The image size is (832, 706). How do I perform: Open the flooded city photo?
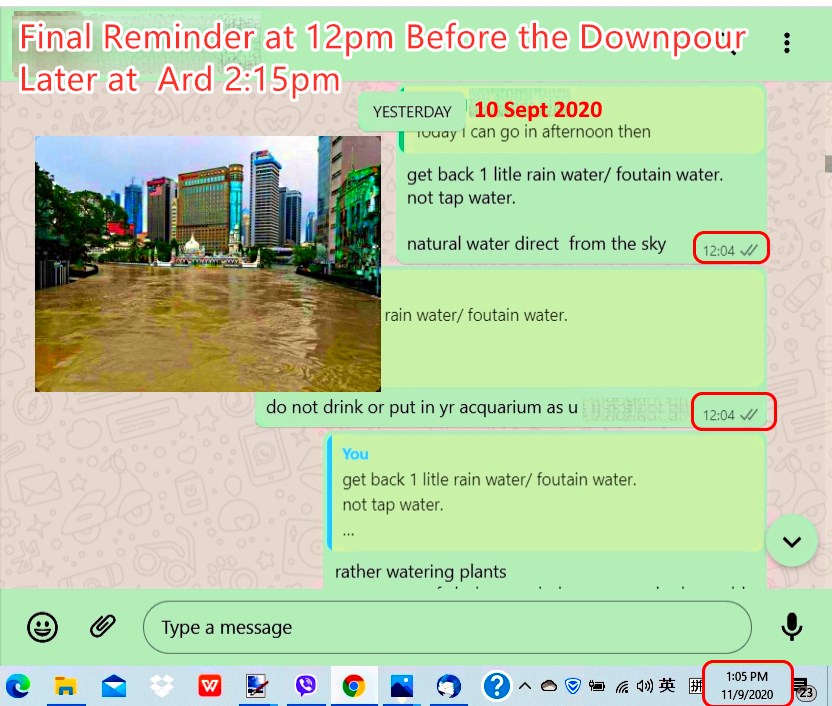point(207,264)
